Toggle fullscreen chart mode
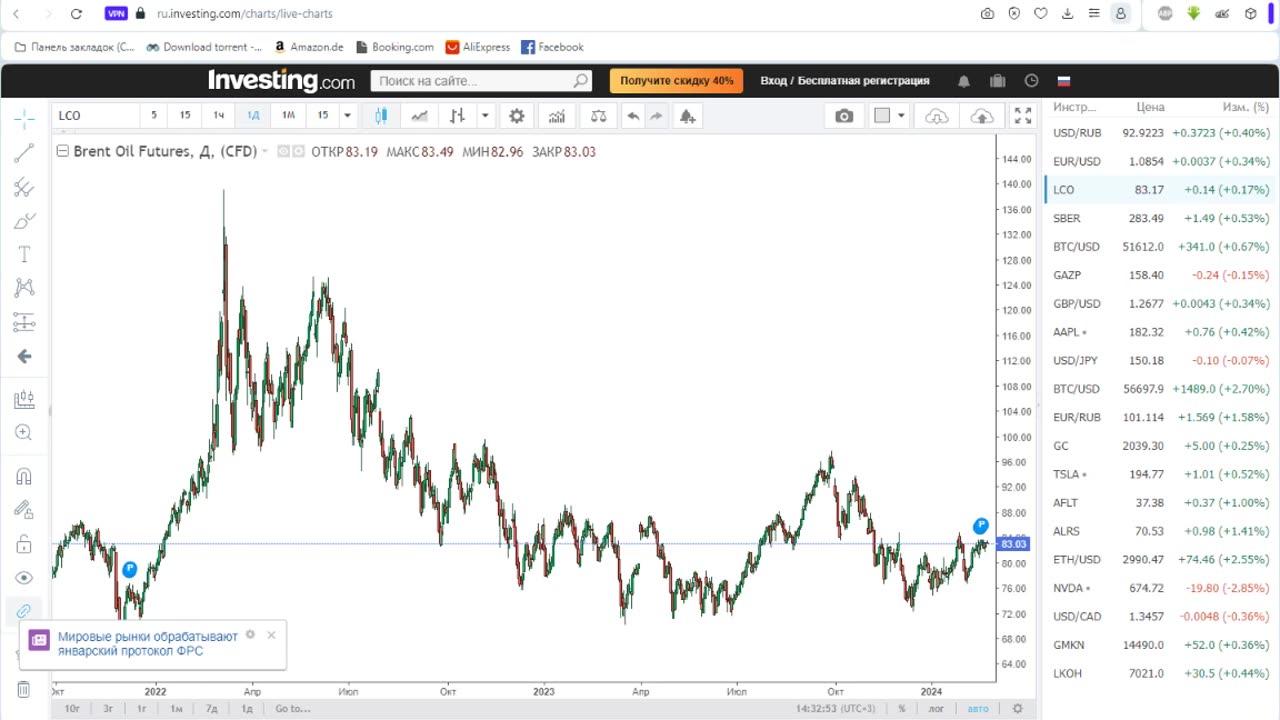The height and width of the screenshot is (720, 1280). pos(1023,116)
